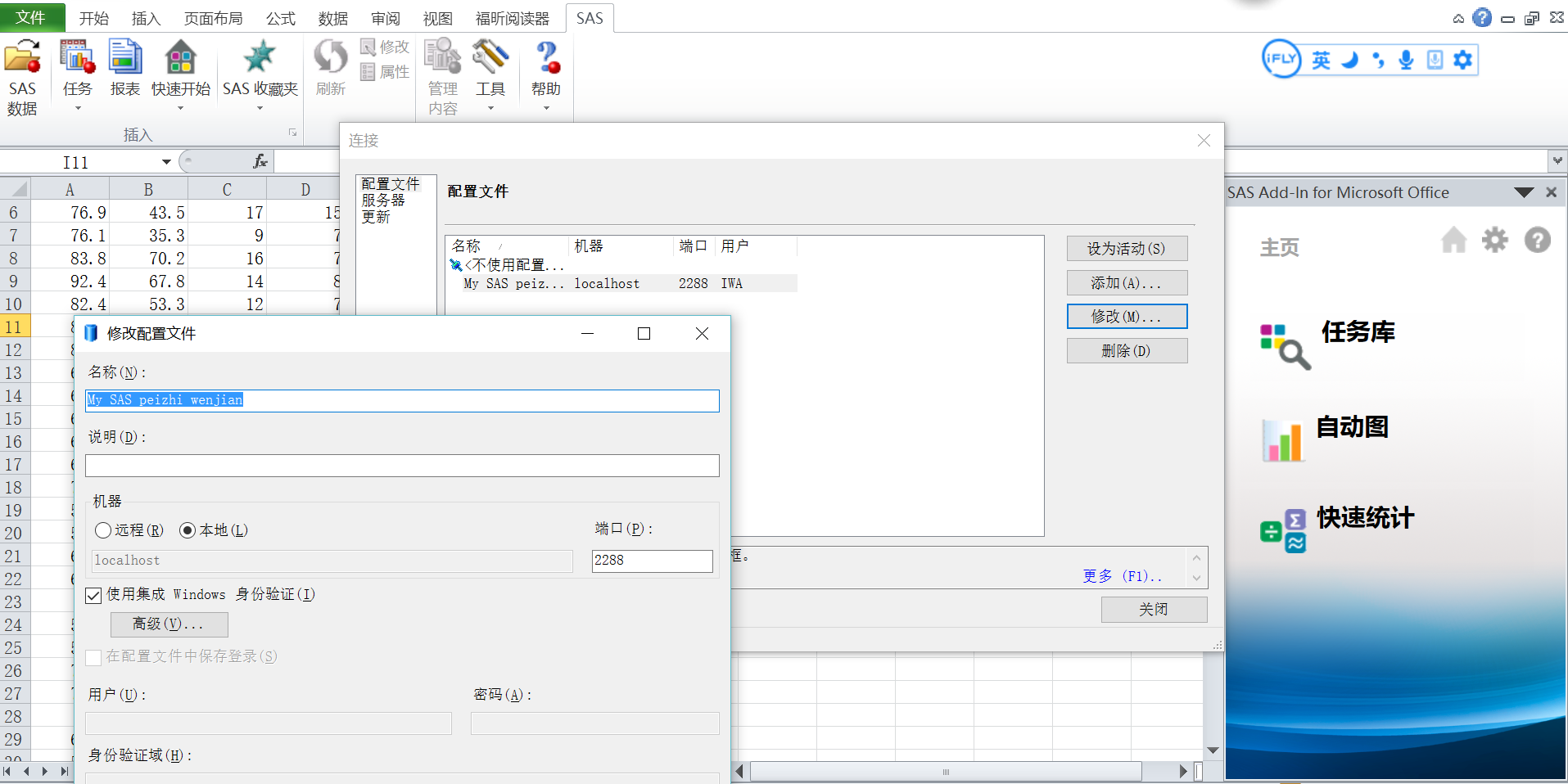Click the 名称(N) name input field
The width and height of the screenshot is (1568, 784).
pyautogui.click(x=402, y=400)
